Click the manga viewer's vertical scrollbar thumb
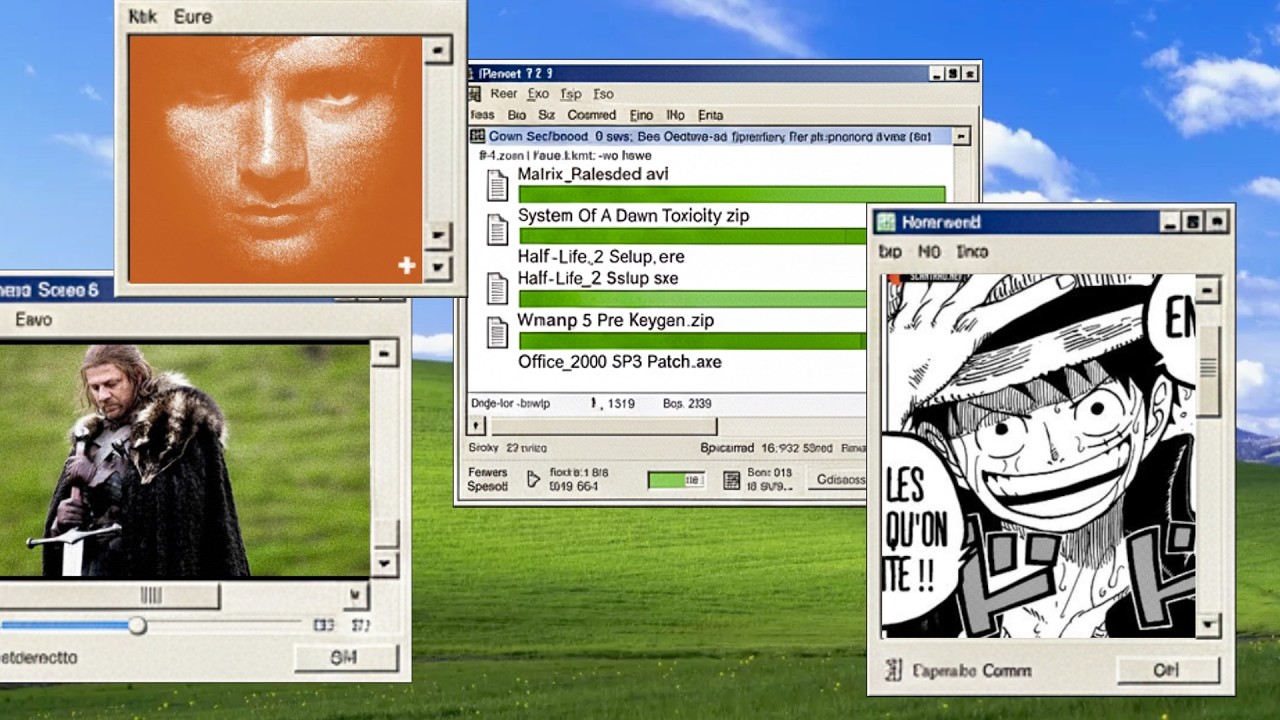Viewport: 1280px width, 720px height. point(1208,370)
